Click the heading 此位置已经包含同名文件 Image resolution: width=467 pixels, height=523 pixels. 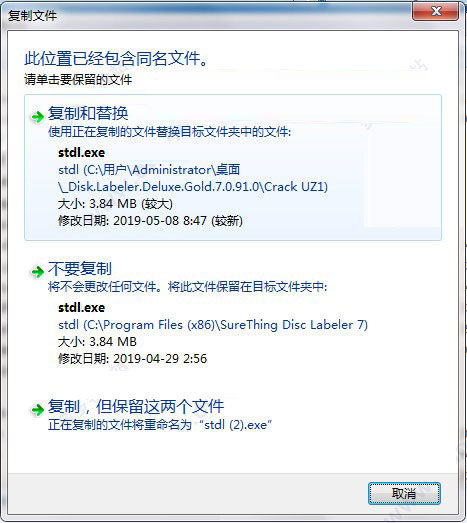[116, 59]
